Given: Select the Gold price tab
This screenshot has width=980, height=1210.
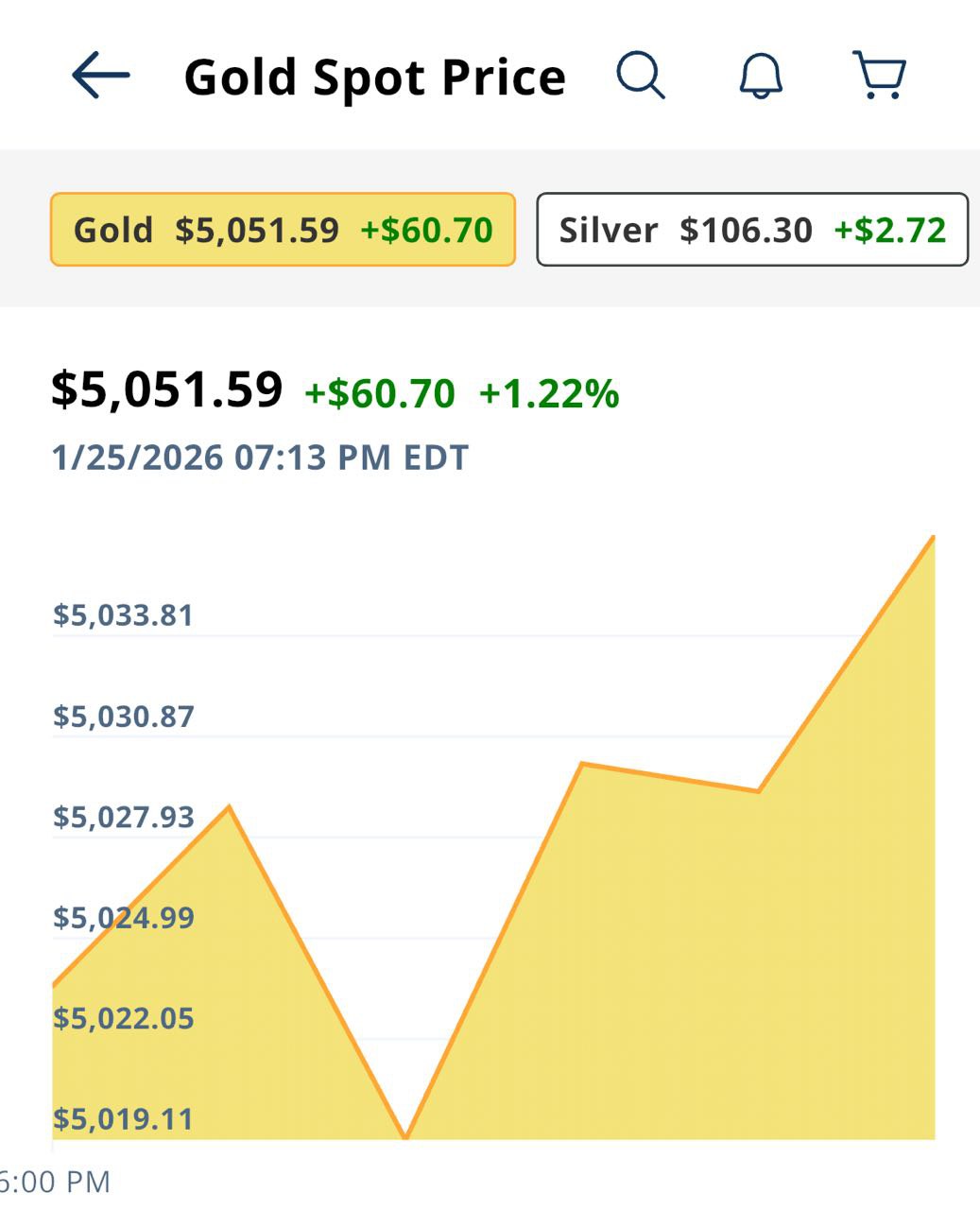Looking at the screenshot, I should click(x=283, y=230).
